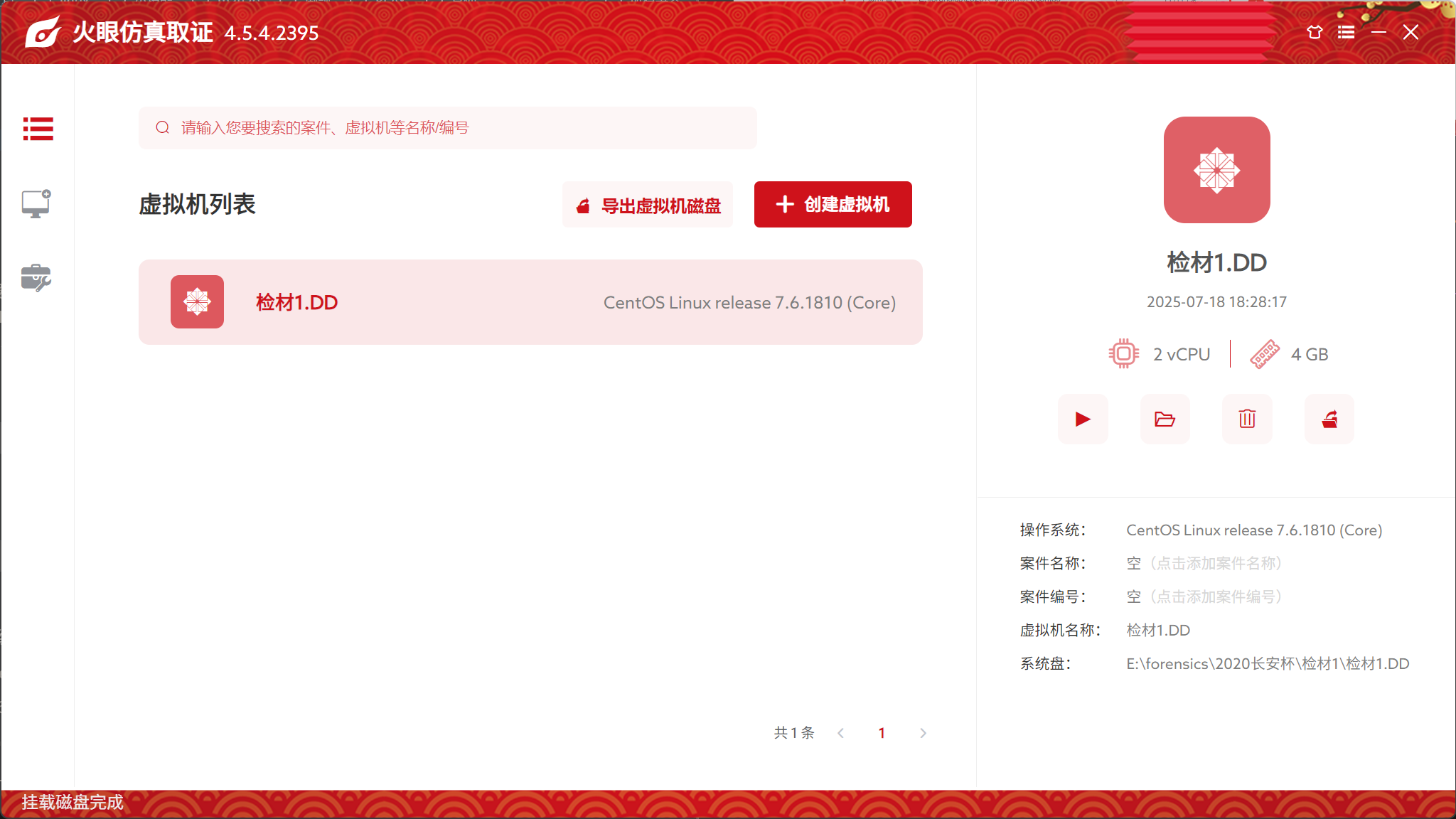Click the 创建虚拟机 button

click(833, 205)
